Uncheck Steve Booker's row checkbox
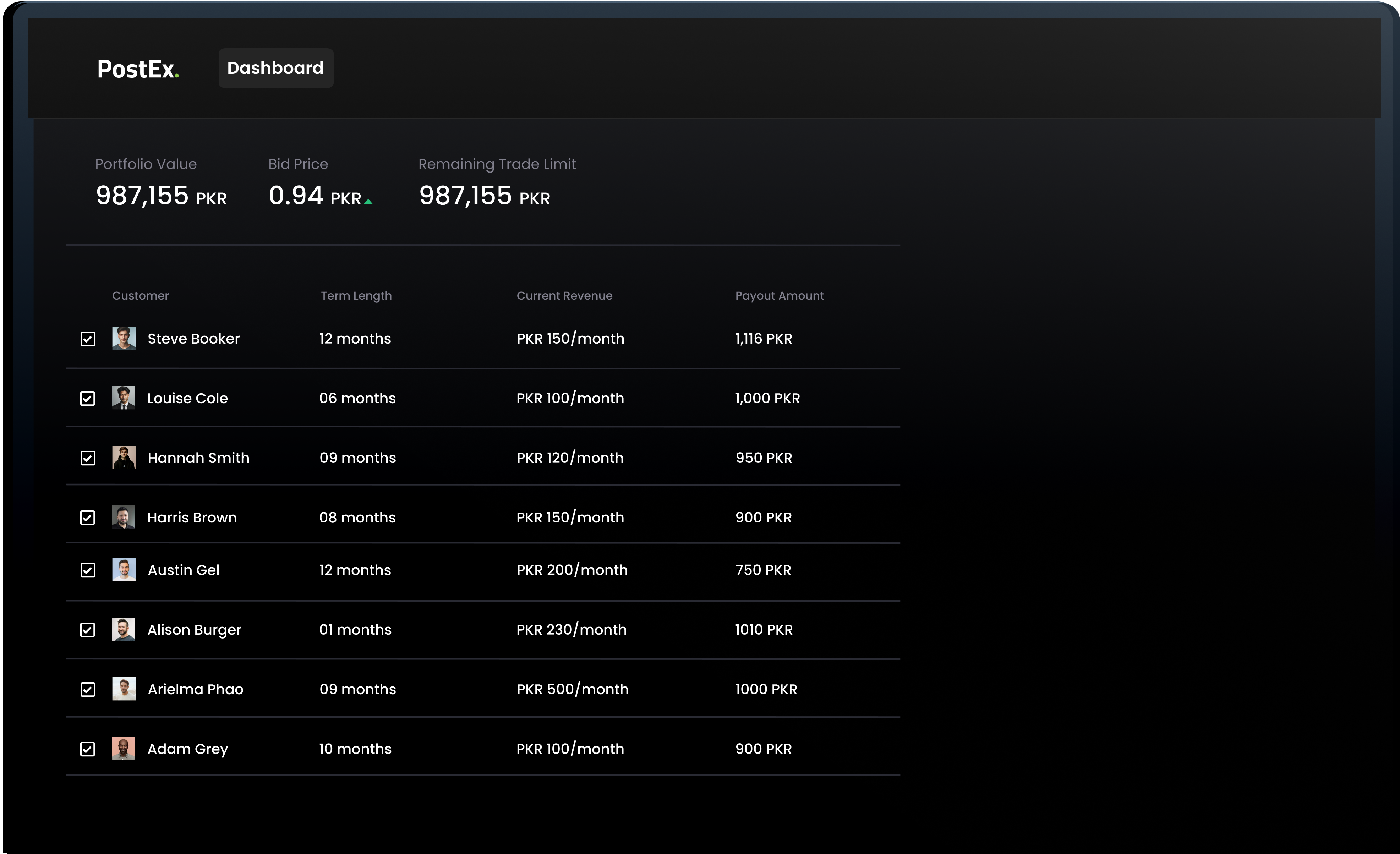This screenshot has height=854, width=1400. pos(88,339)
